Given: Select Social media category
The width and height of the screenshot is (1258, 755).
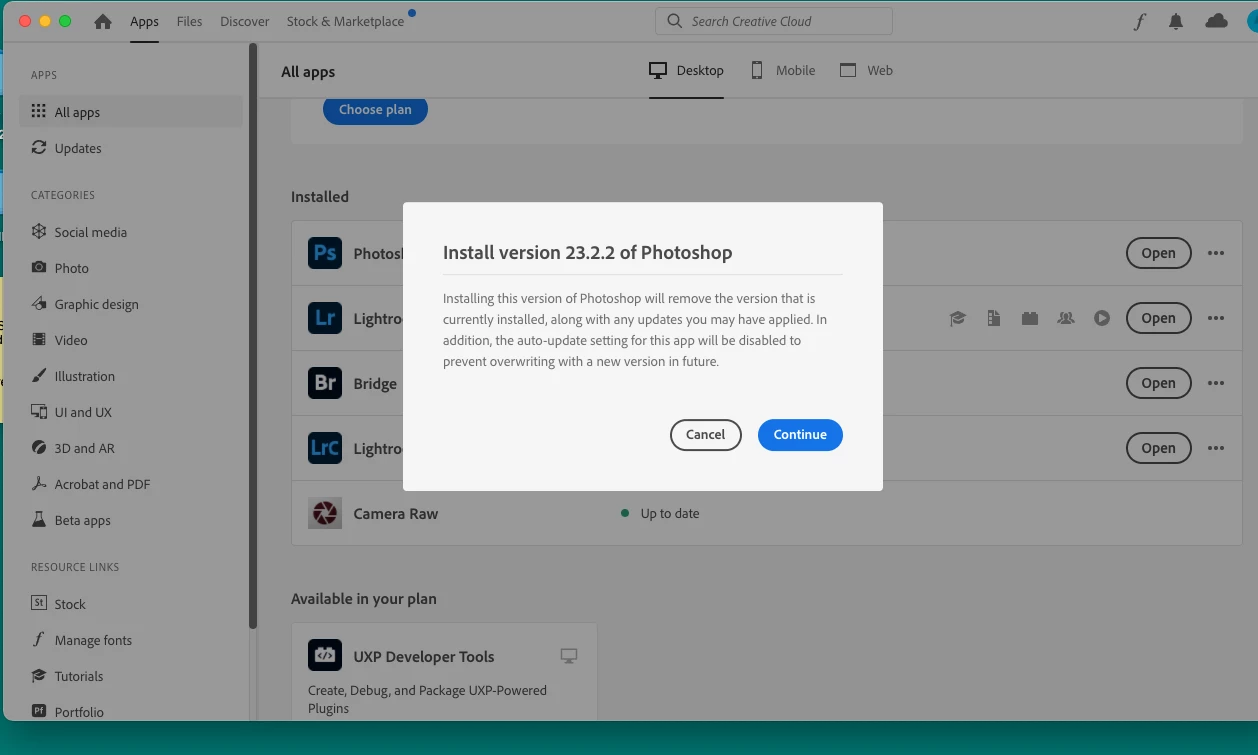Looking at the screenshot, I should [131, 232].
